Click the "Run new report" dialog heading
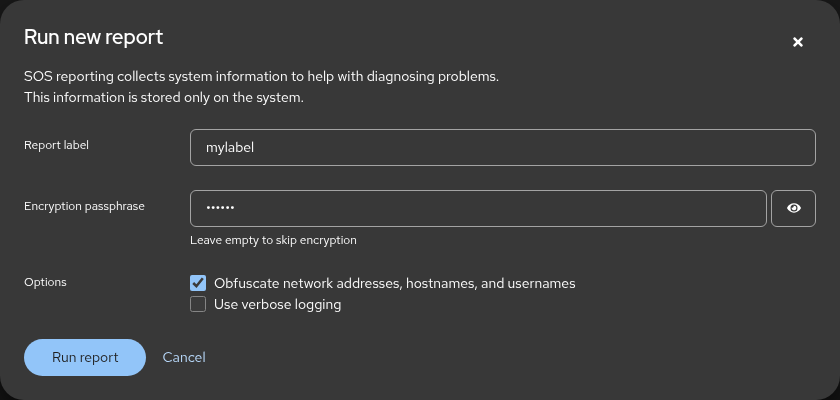840x400 pixels. (x=94, y=37)
